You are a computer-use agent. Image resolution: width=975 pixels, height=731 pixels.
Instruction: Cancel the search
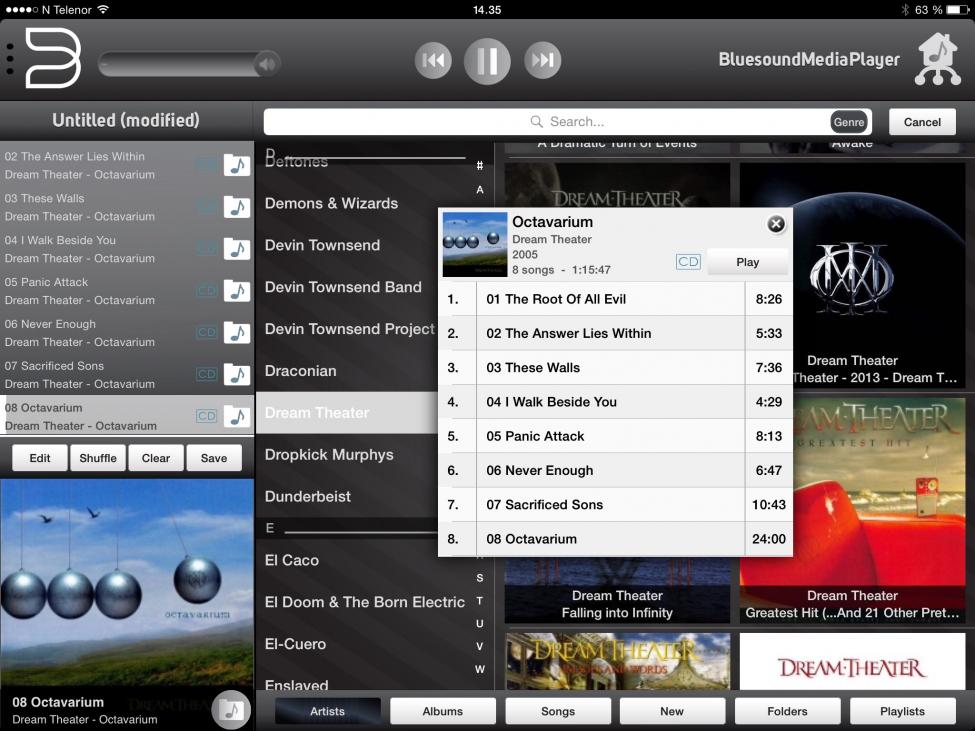[x=922, y=122]
